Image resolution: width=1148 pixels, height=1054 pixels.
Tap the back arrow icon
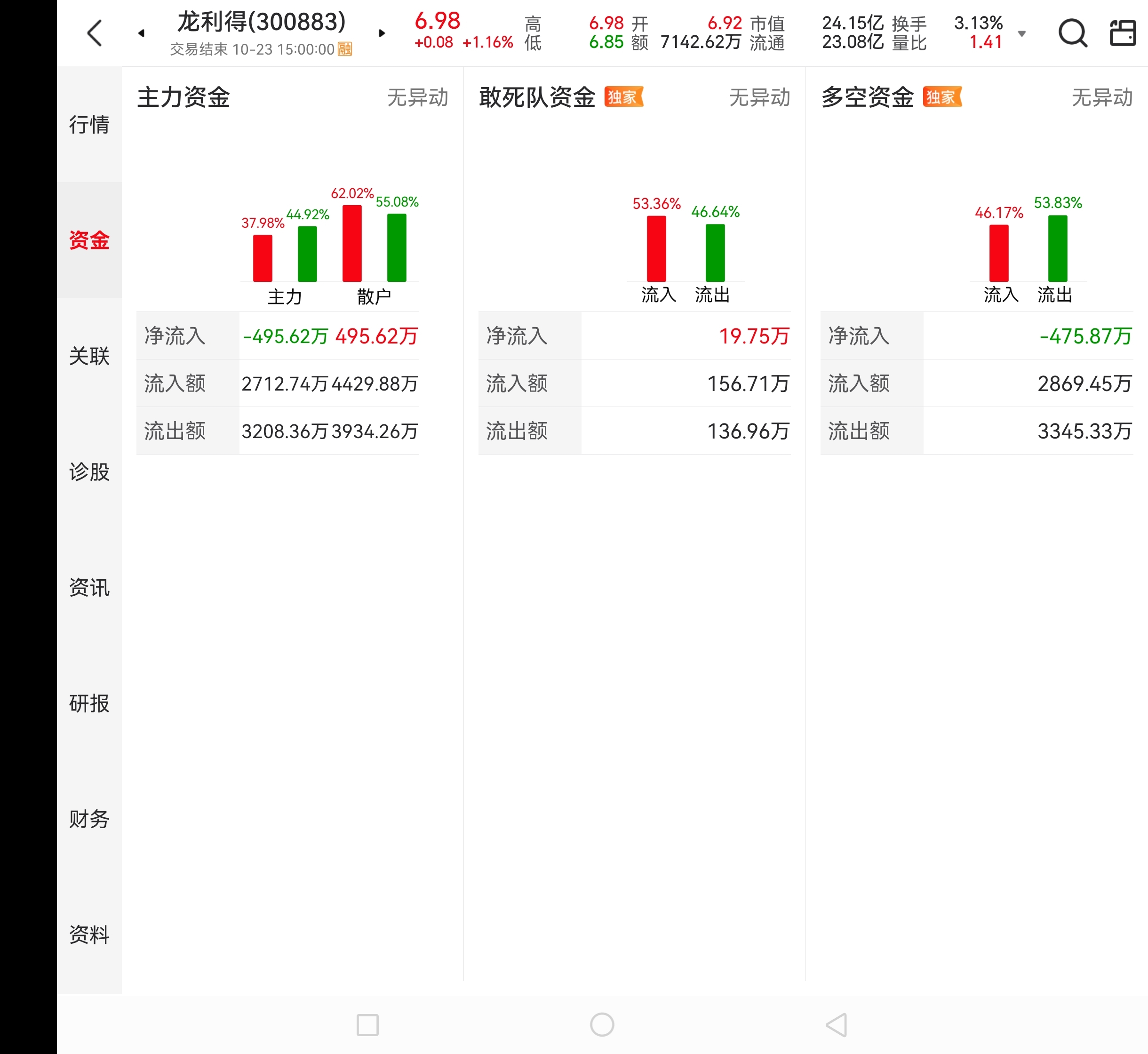click(95, 33)
